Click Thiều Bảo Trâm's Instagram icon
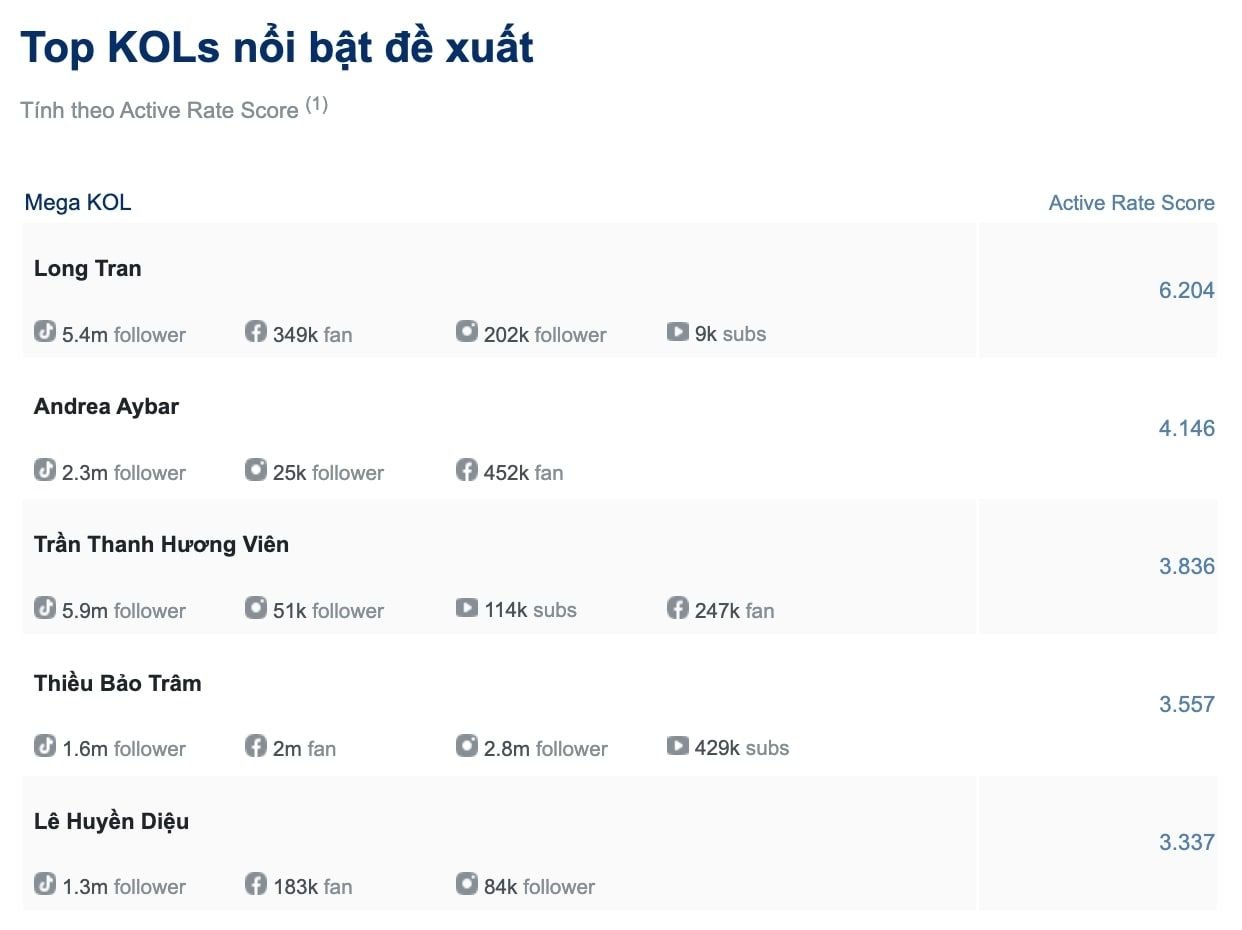The height and width of the screenshot is (930, 1242). [x=467, y=745]
